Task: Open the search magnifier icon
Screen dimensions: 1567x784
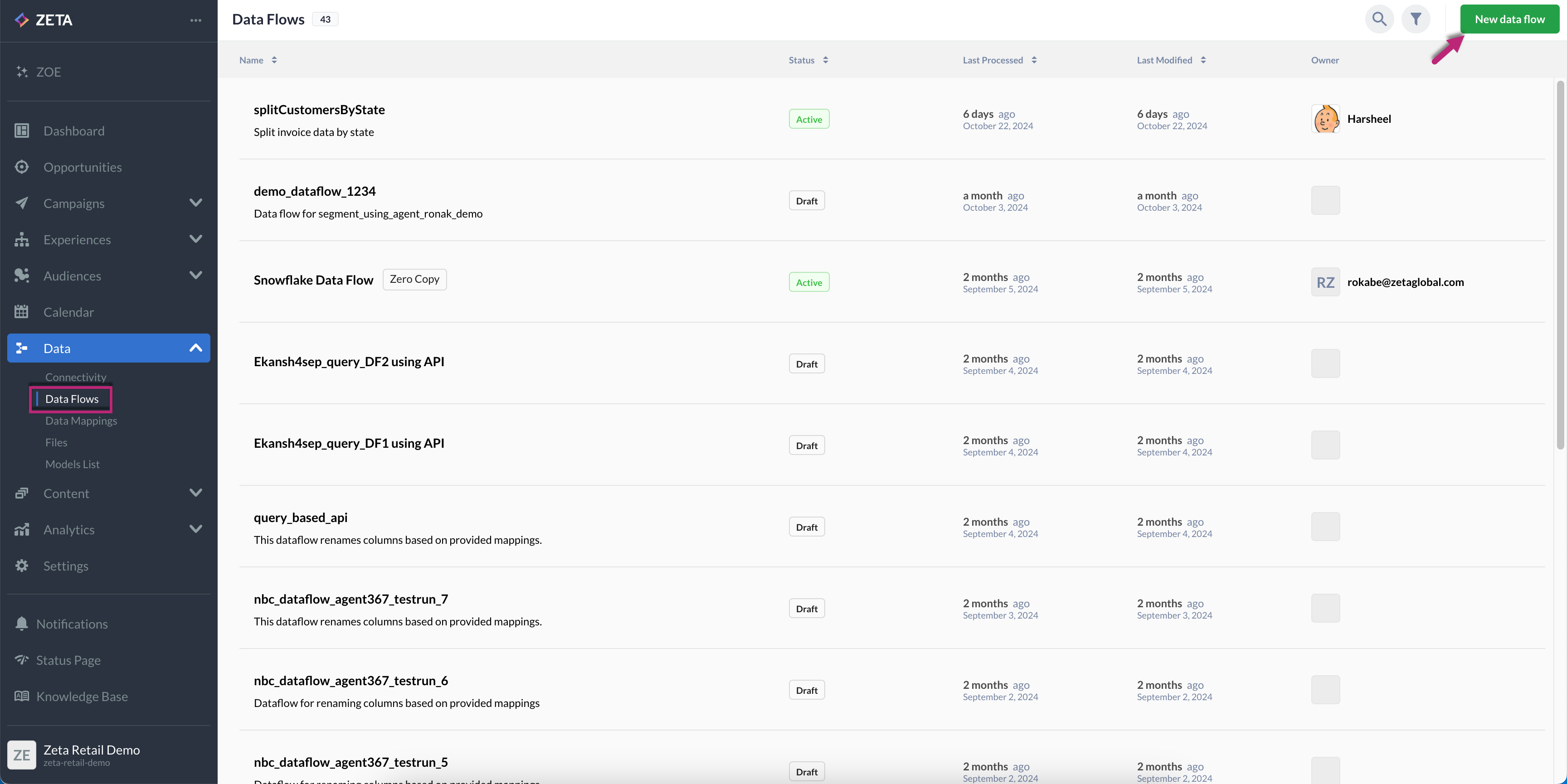Action: 1379,19
